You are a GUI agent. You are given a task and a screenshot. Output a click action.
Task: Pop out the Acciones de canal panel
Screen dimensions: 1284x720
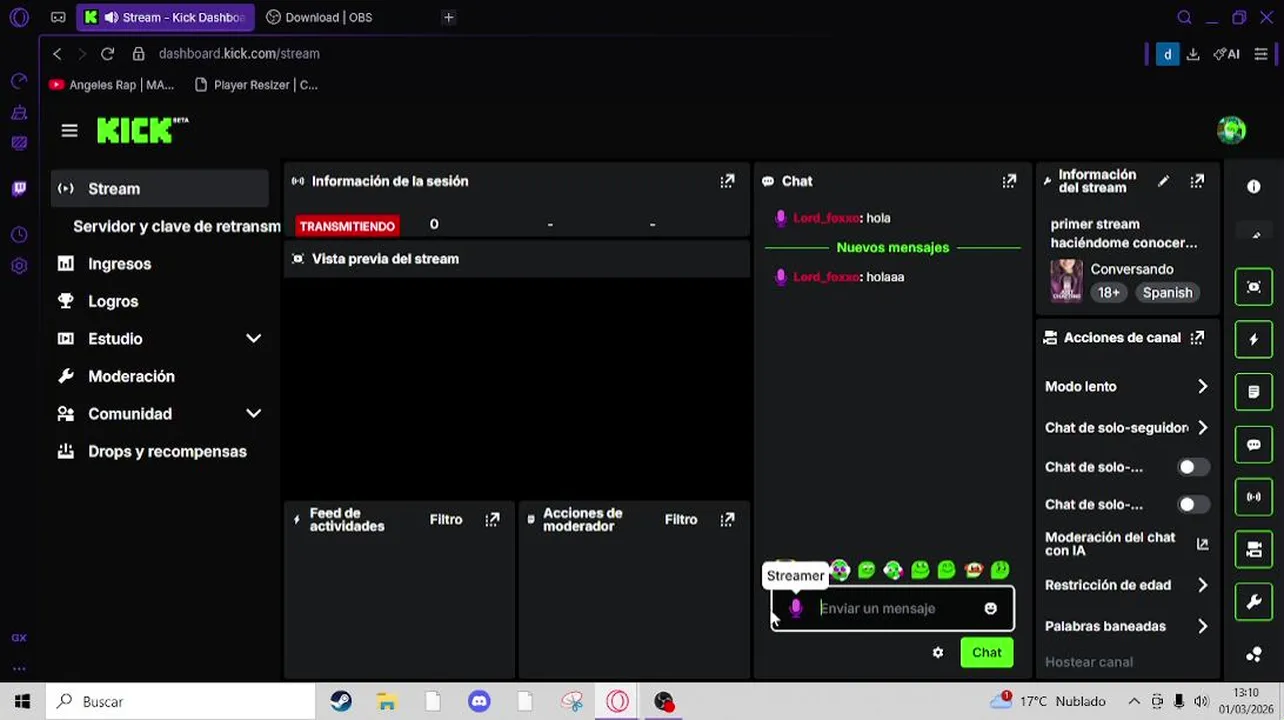(x=1197, y=338)
